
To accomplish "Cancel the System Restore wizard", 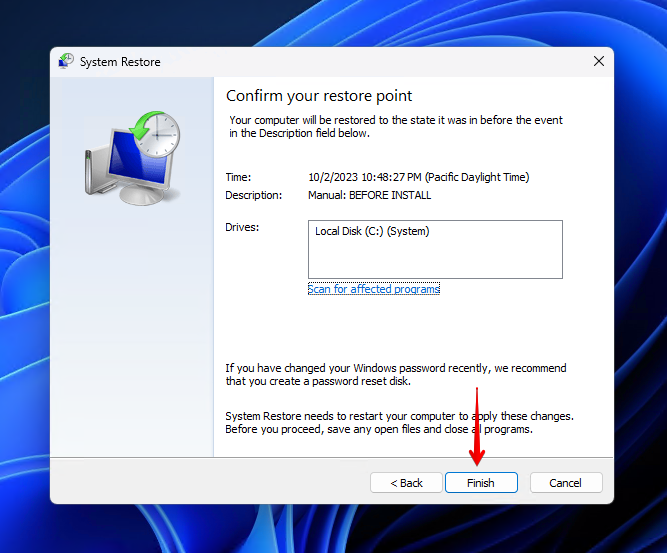I will click(x=566, y=483).
